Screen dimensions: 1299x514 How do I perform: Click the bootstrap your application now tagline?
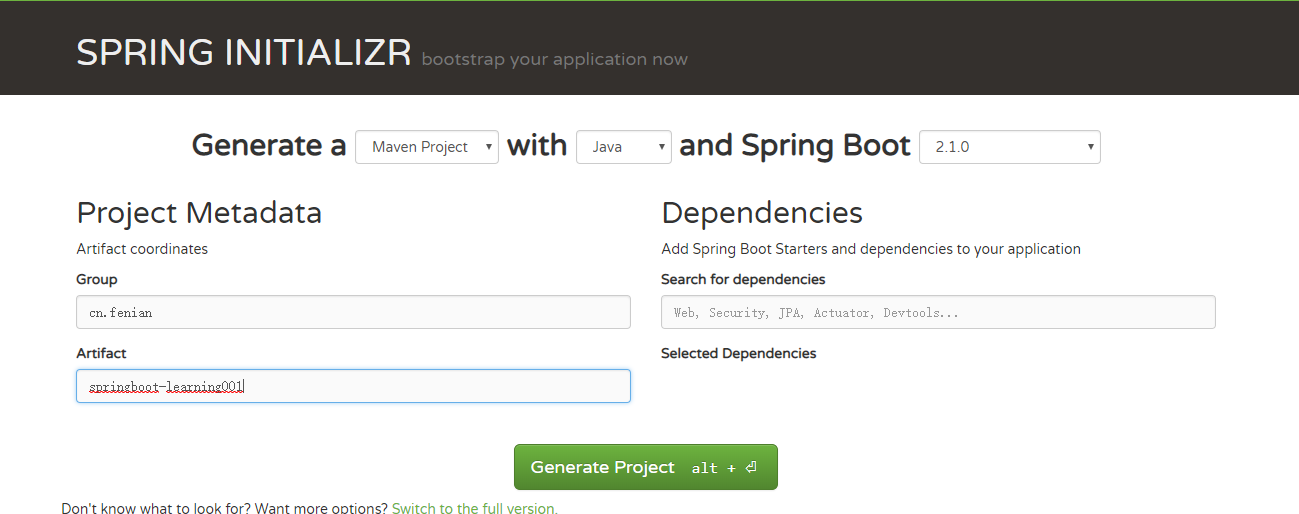coord(555,59)
